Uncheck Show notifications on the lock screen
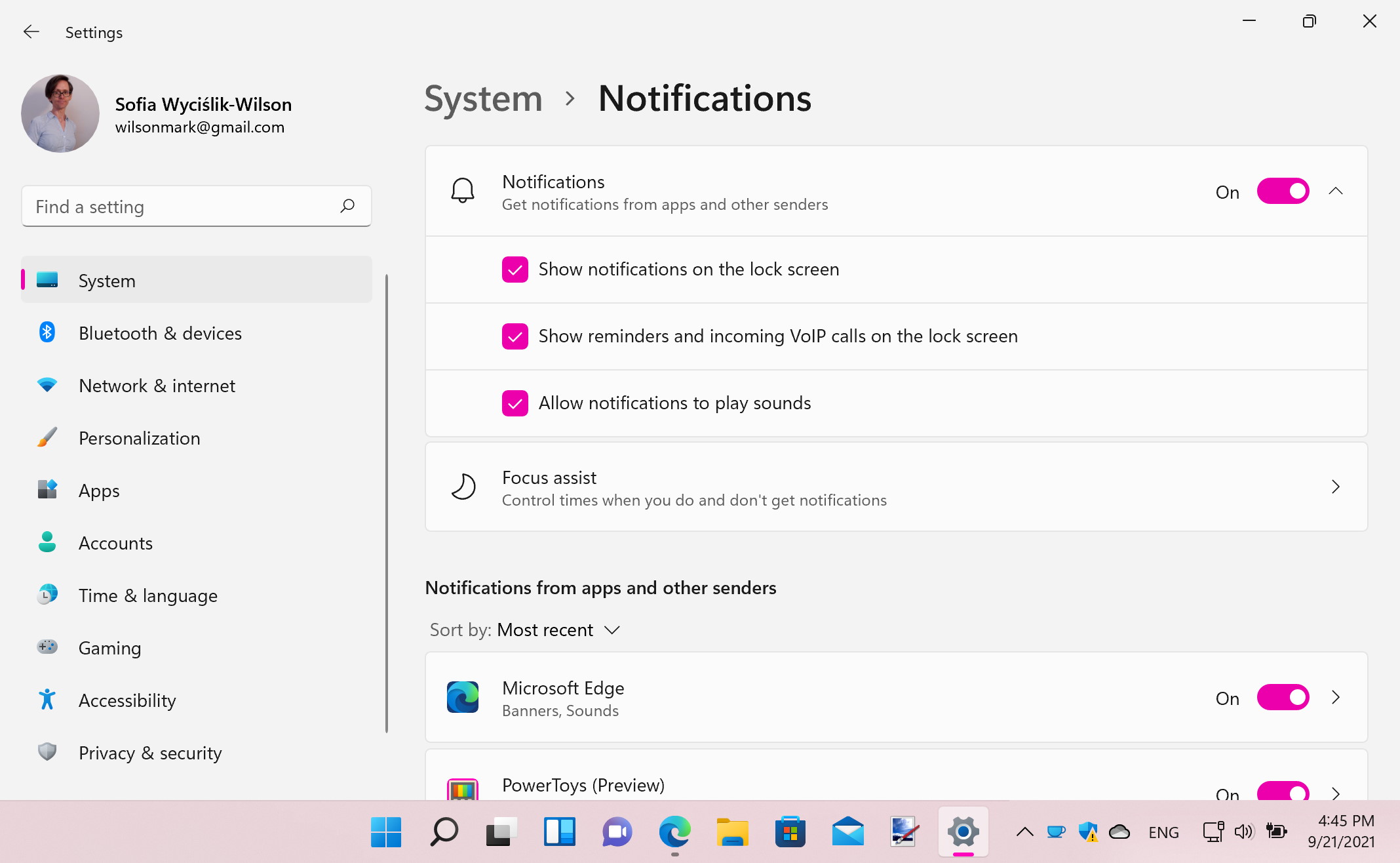Viewport: 1400px width, 863px height. 515,269
